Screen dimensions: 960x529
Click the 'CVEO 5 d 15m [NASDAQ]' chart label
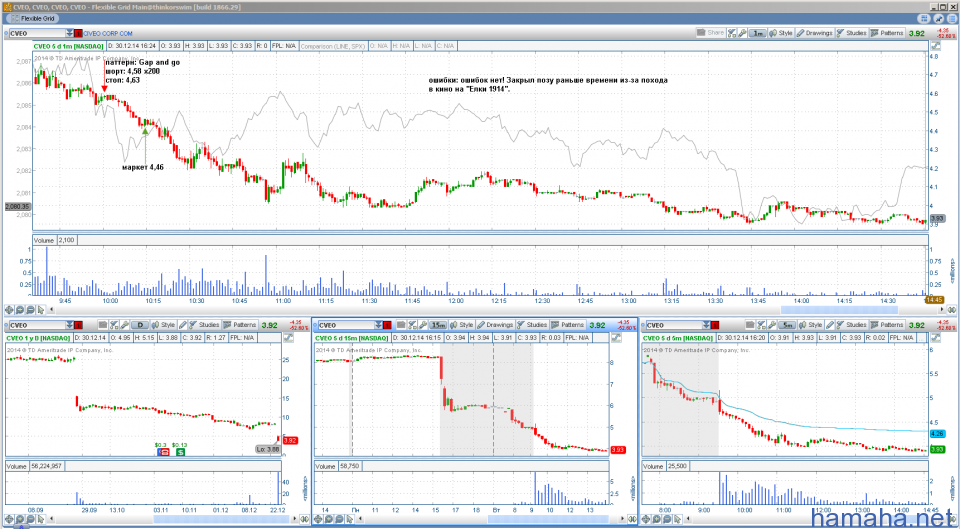[352, 338]
